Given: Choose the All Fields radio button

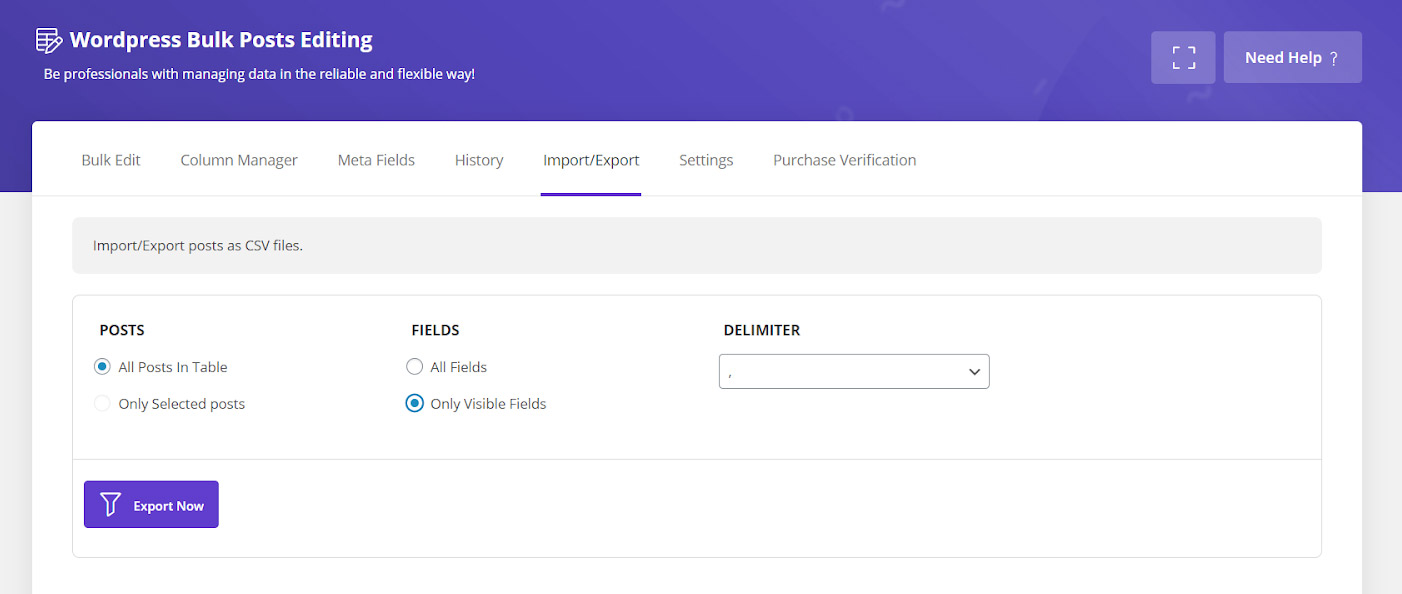Looking at the screenshot, I should point(414,367).
